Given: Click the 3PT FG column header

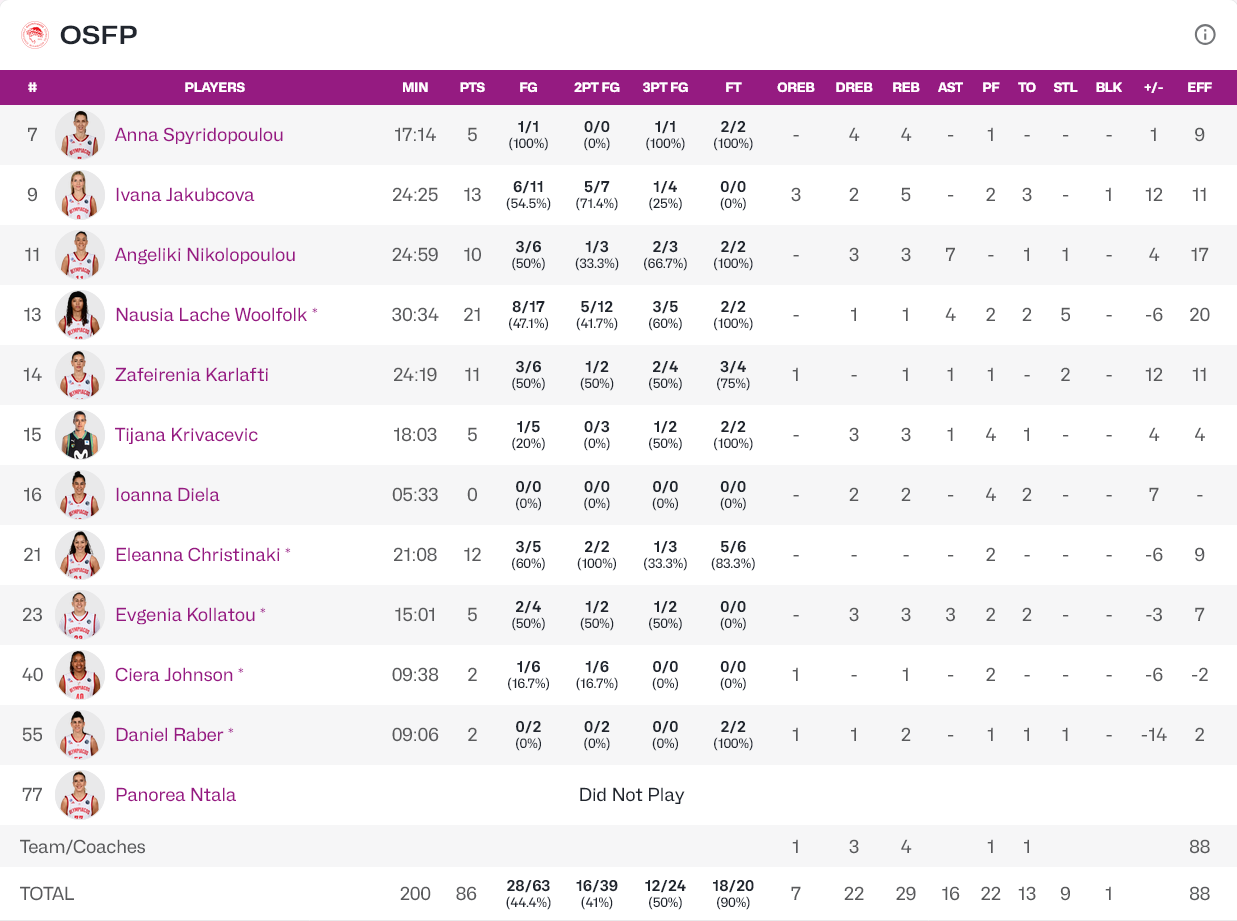Looking at the screenshot, I should point(665,88).
